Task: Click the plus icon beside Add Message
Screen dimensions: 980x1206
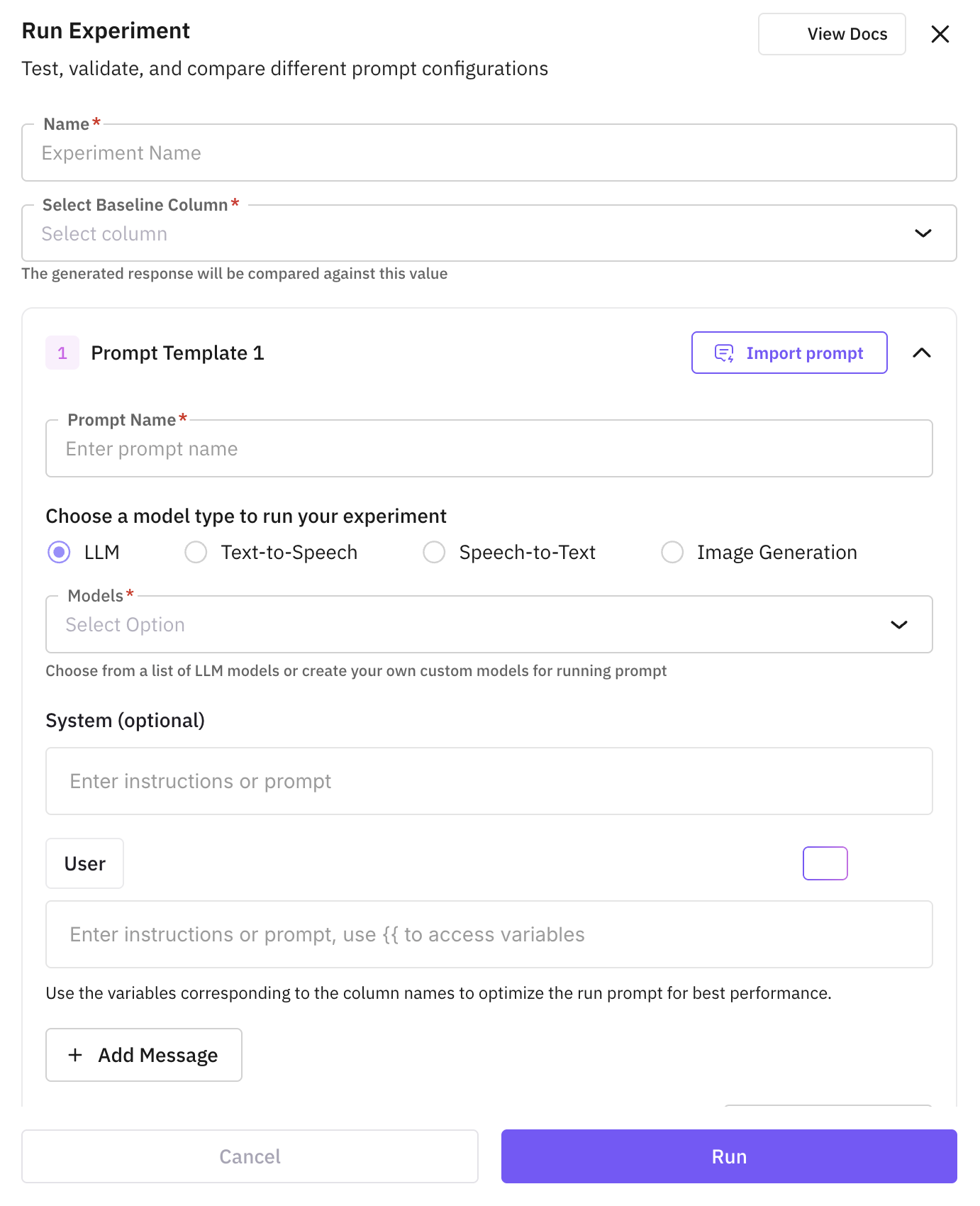Action: point(75,1055)
